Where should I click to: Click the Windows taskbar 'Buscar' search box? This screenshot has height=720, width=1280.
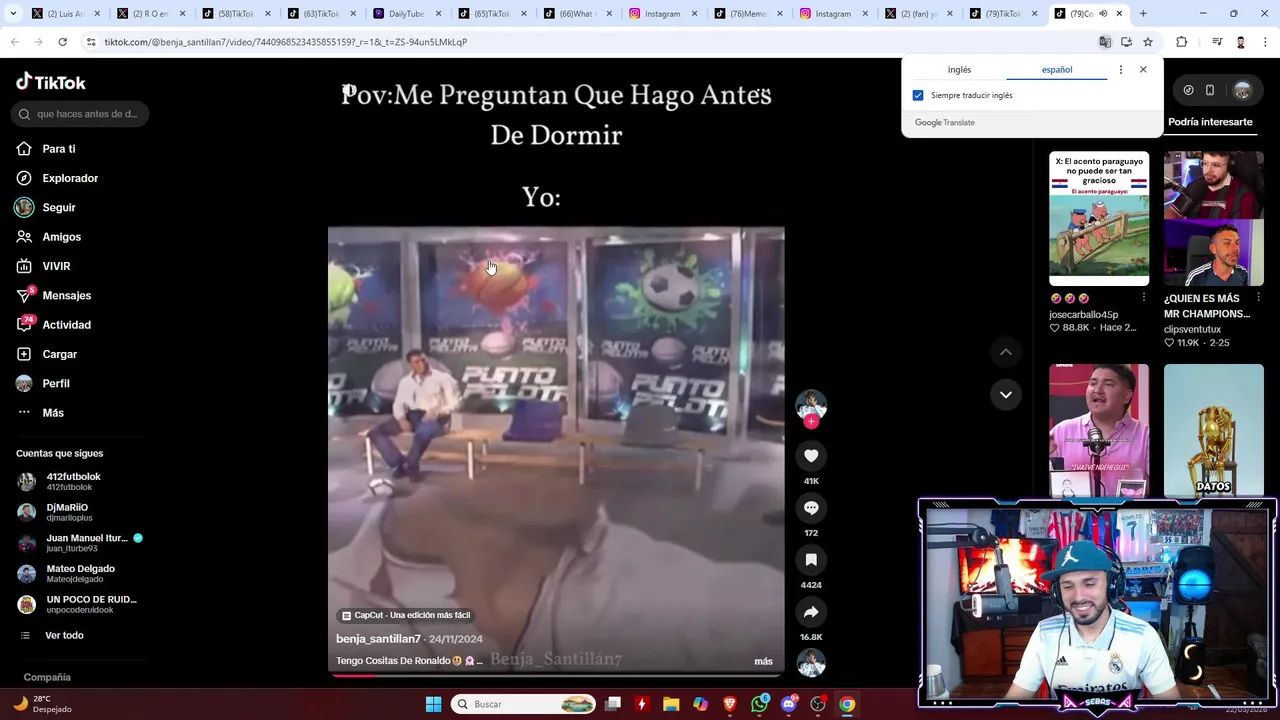point(523,704)
